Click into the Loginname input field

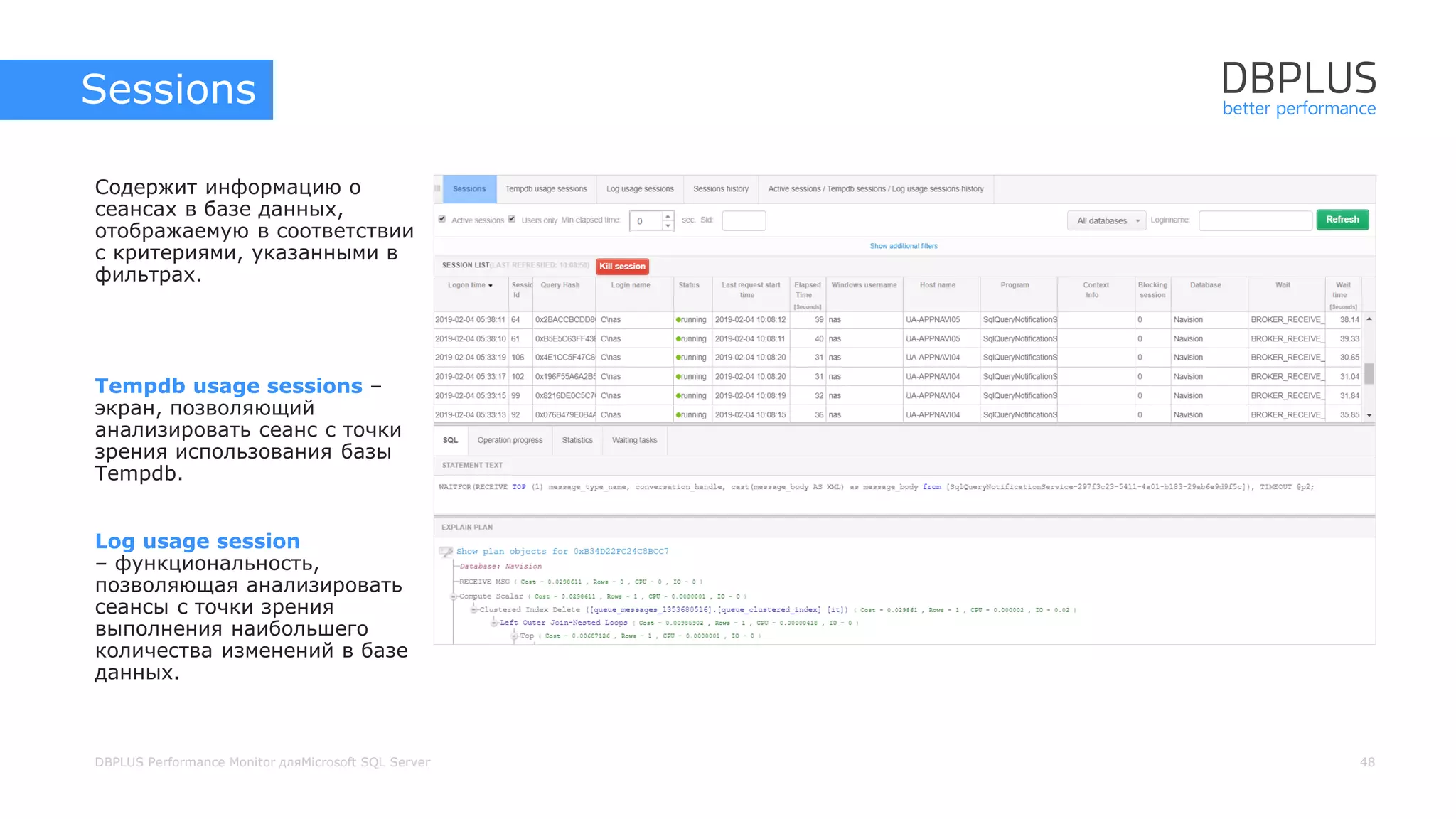click(1255, 220)
